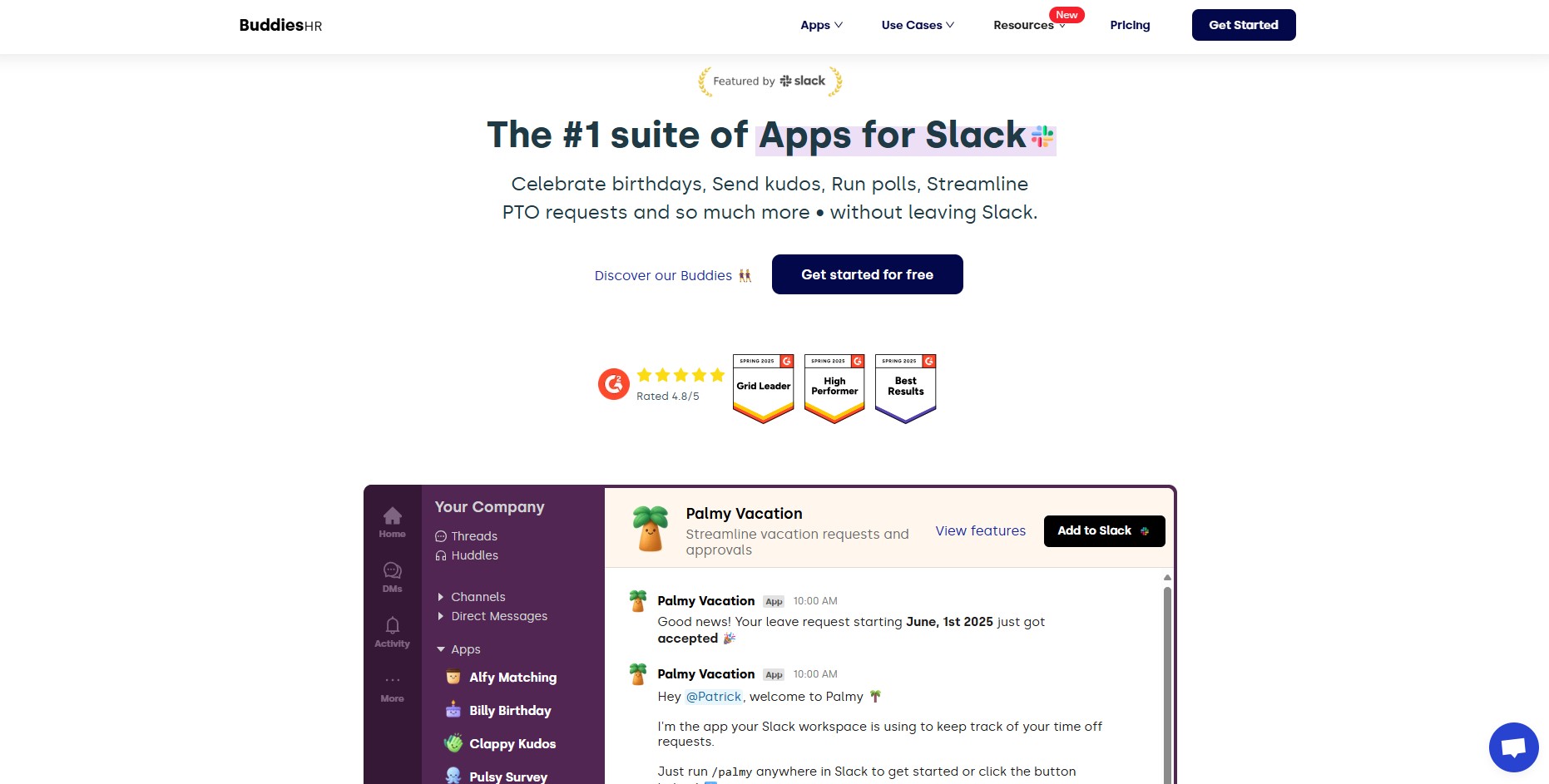Open Threads in the sidebar
The width and height of the screenshot is (1549, 784).
473,536
